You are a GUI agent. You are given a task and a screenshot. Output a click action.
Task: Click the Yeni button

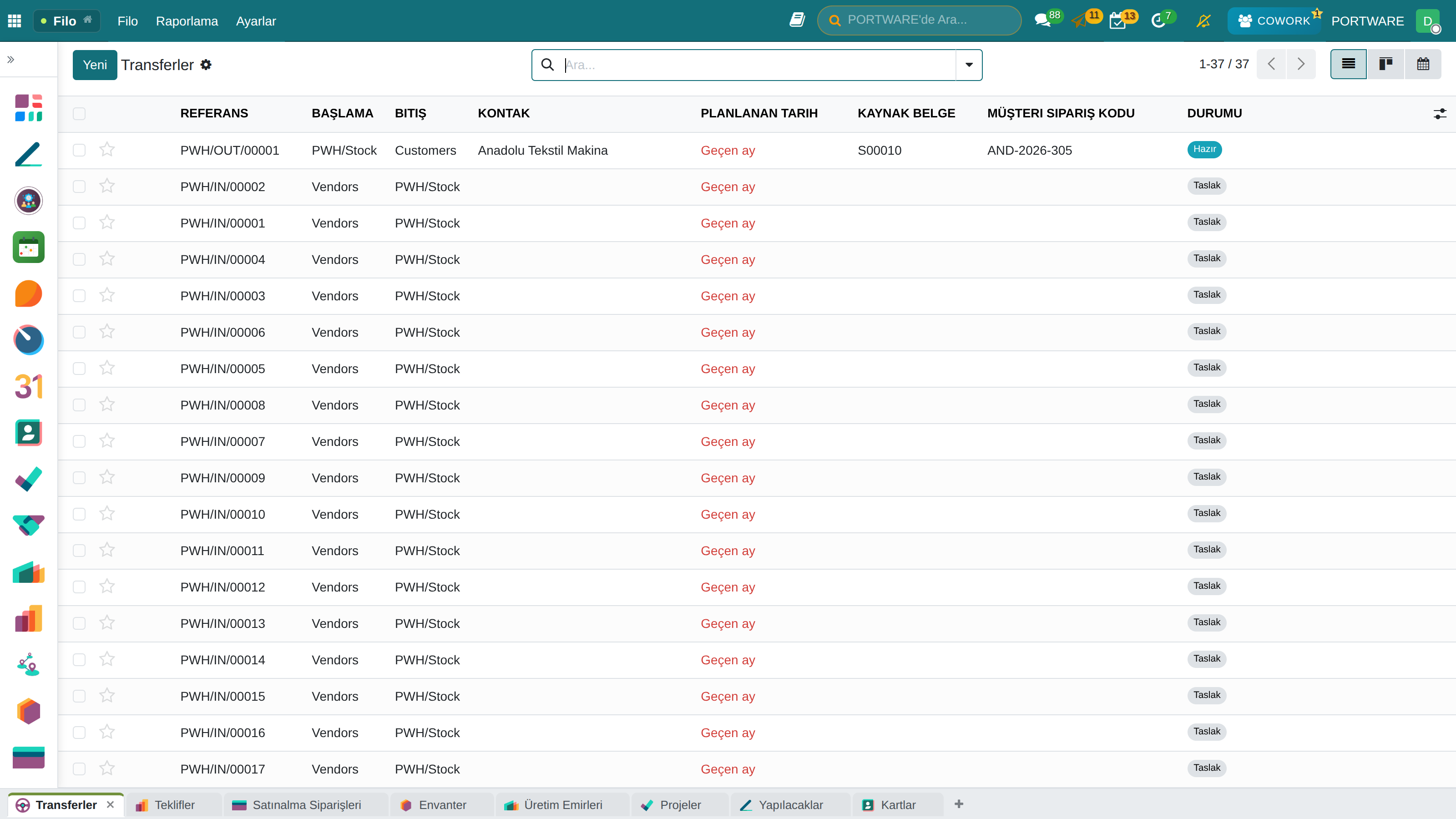(95, 65)
